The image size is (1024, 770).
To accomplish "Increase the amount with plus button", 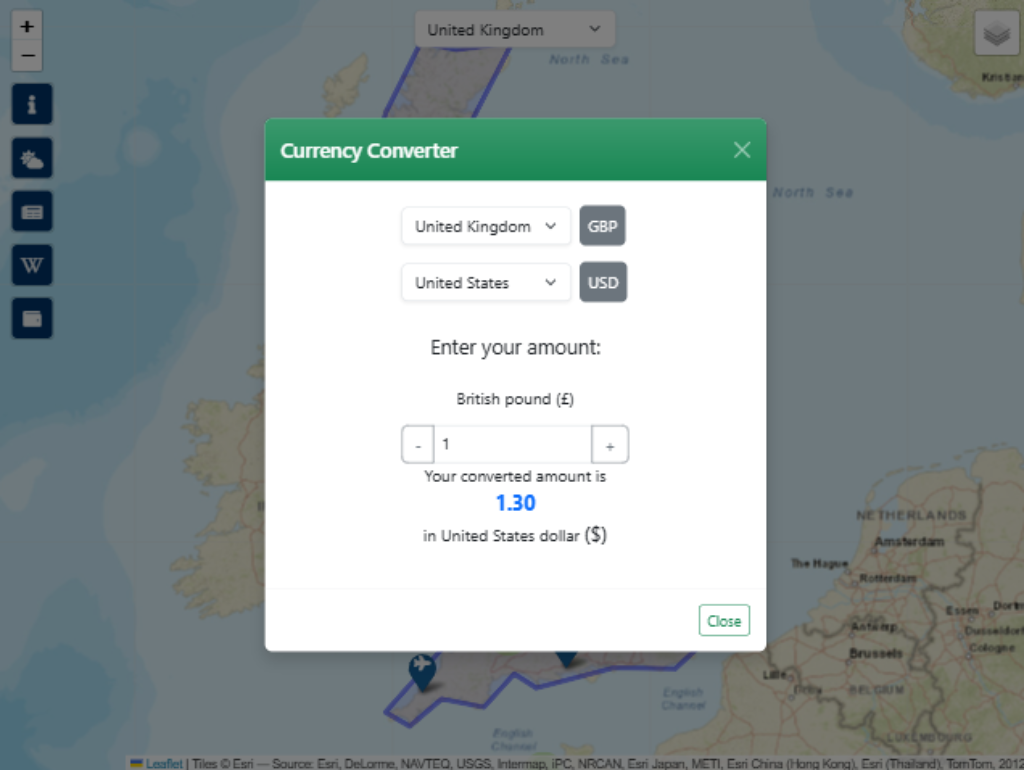I will [610, 445].
